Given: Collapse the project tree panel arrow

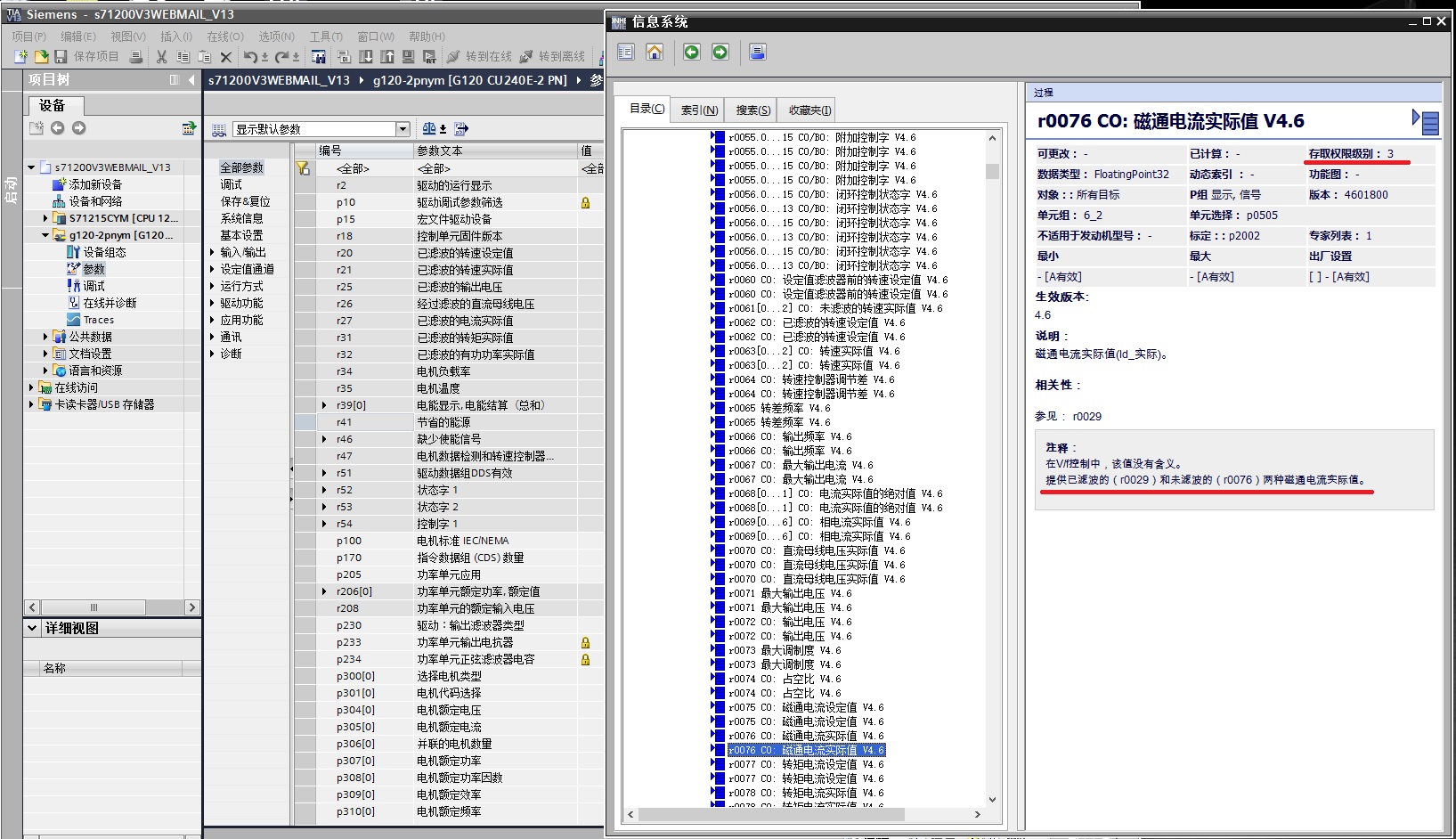Looking at the screenshot, I should click(191, 80).
